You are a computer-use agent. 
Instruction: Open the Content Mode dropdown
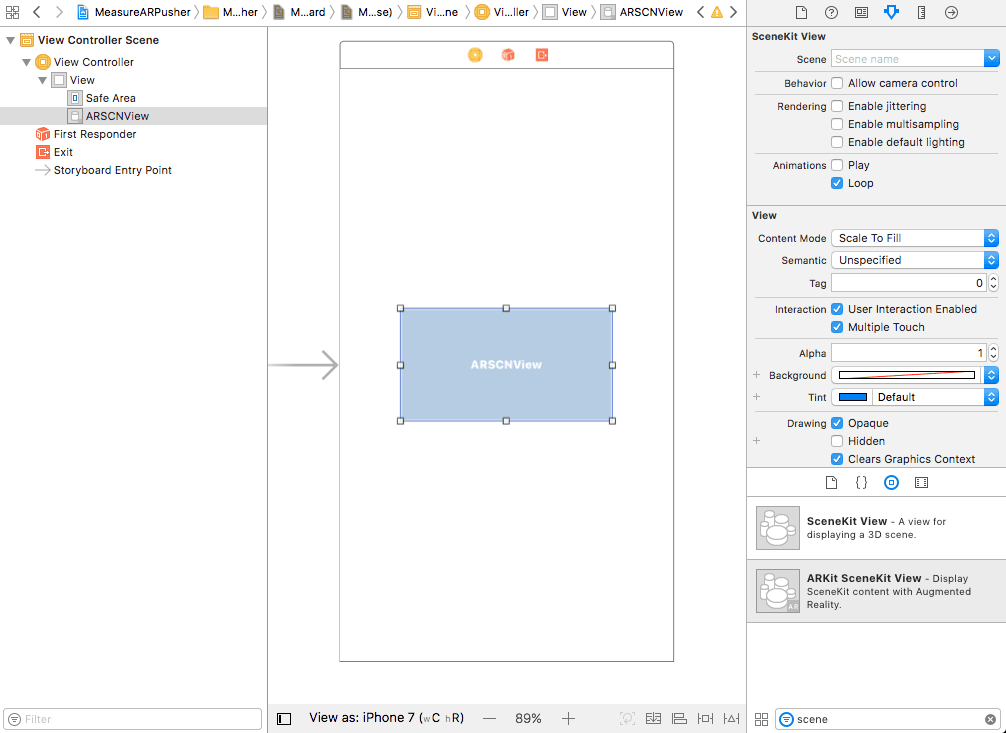(x=914, y=238)
